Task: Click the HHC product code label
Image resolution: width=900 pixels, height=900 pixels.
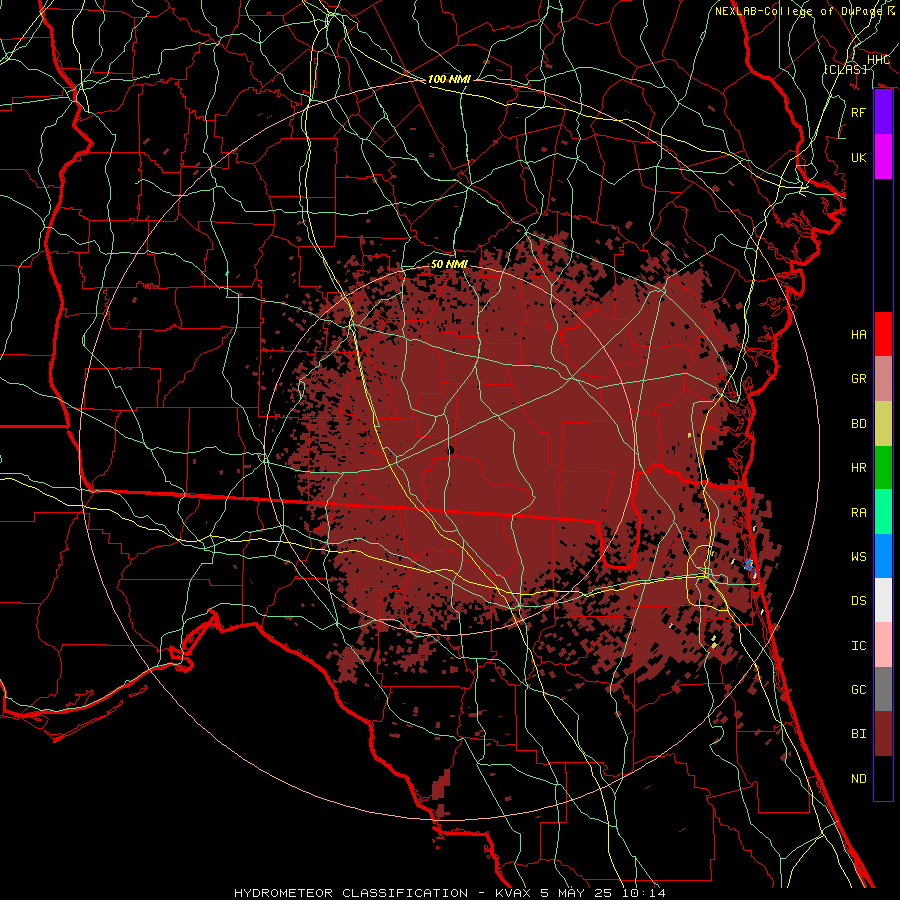Action: tap(878, 60)
